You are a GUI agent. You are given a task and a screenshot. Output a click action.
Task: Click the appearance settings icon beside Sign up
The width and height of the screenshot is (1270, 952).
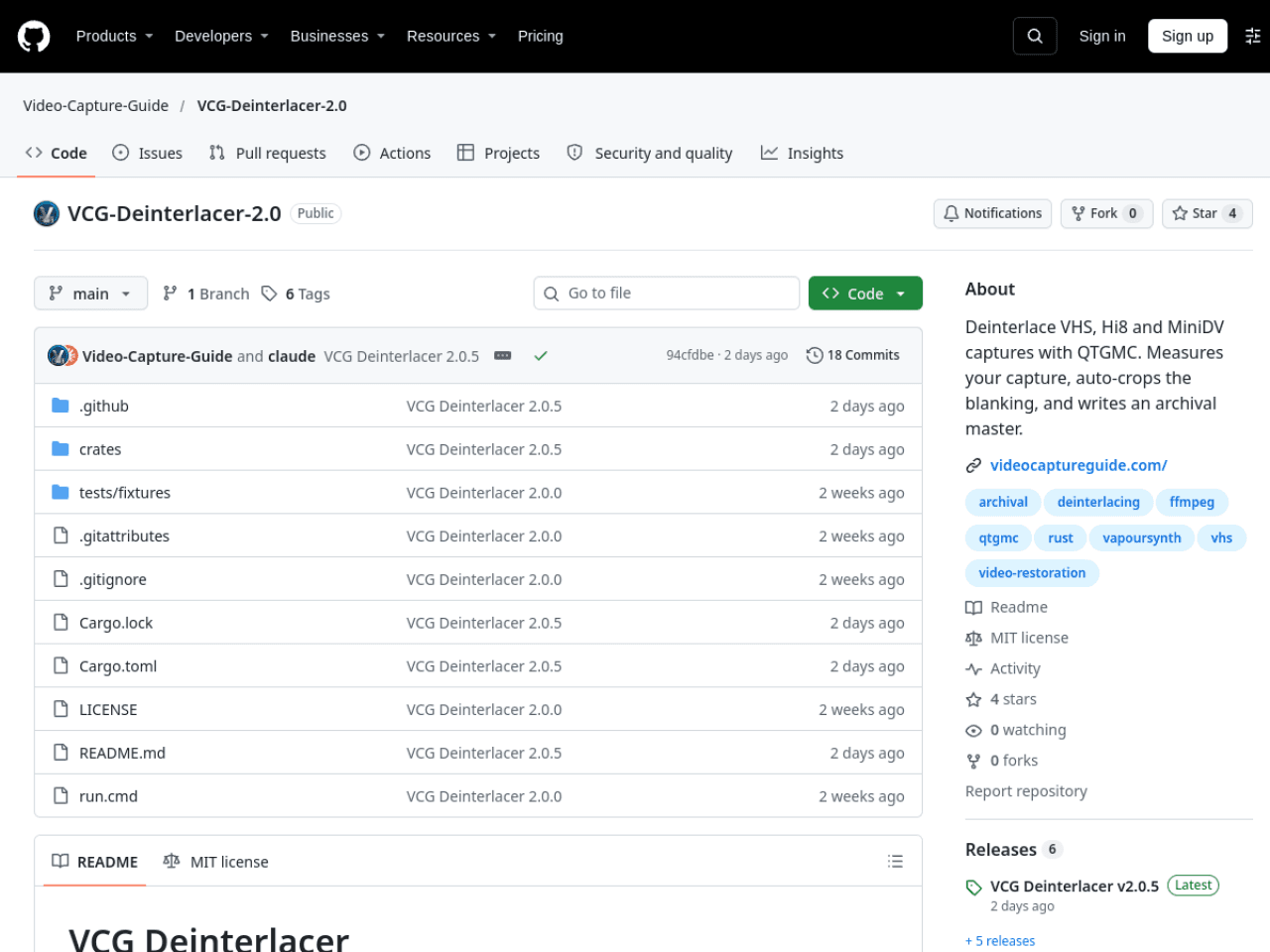1253,36
